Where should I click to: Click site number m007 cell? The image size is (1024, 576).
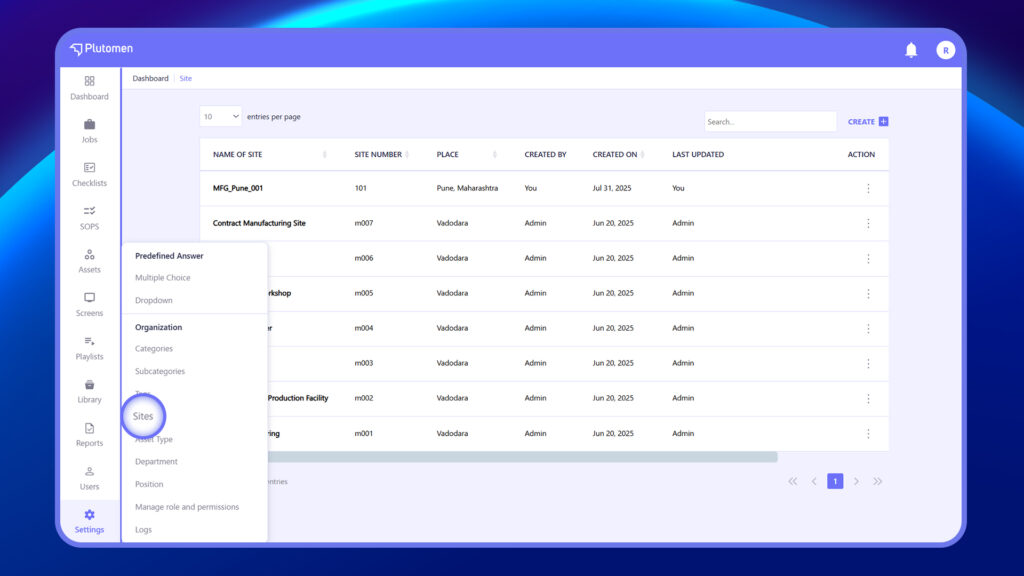point(364,223)
